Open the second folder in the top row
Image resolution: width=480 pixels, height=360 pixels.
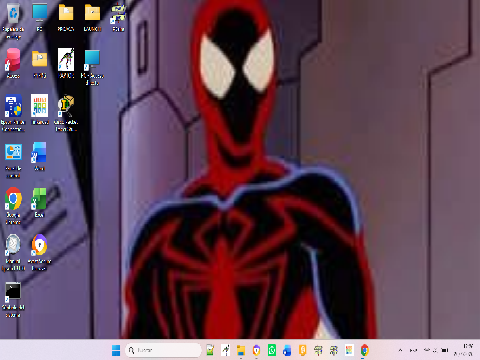92,13
